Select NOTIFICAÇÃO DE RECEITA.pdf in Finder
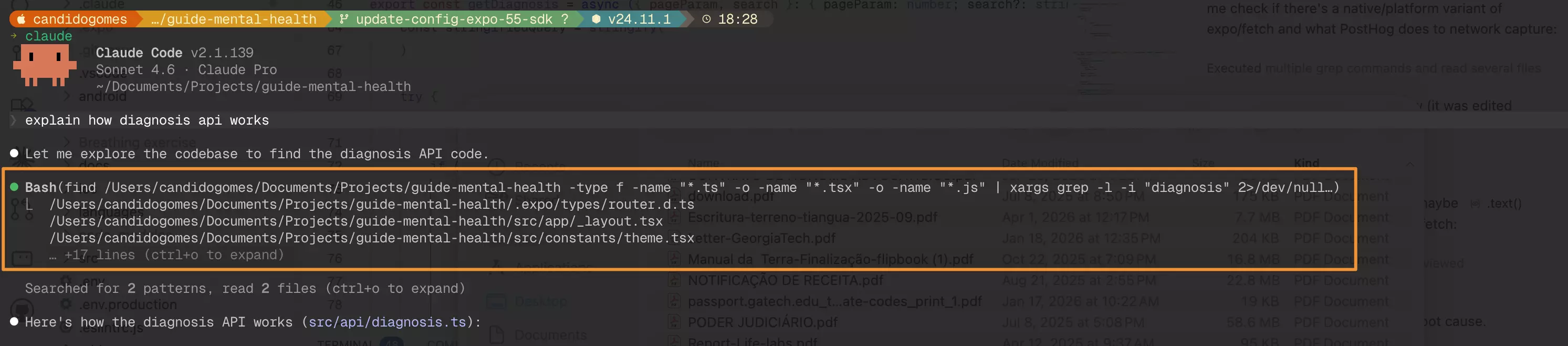1568x346 pixels. coord(785,280)
